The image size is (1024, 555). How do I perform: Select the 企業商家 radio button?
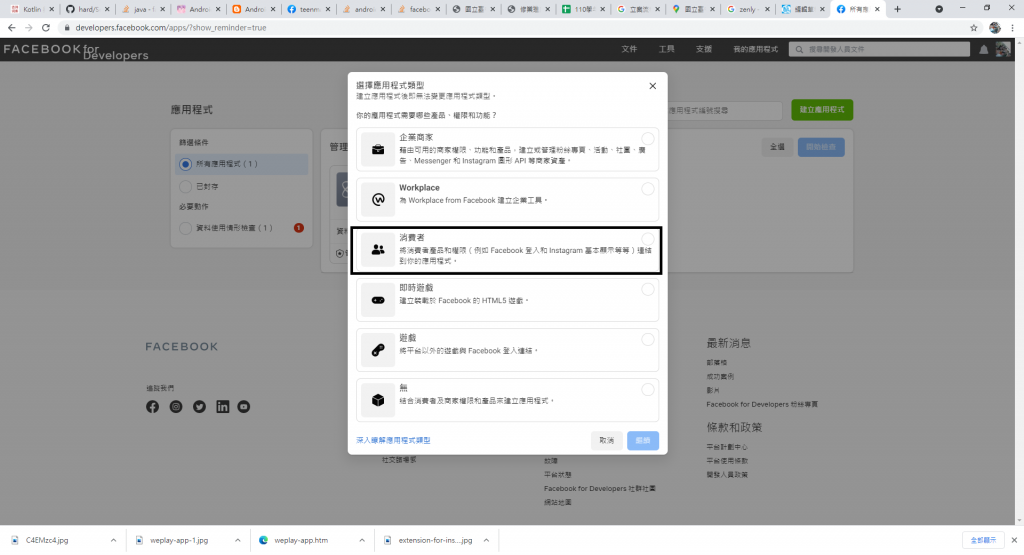pyautogui.click(x=647, y=138)
